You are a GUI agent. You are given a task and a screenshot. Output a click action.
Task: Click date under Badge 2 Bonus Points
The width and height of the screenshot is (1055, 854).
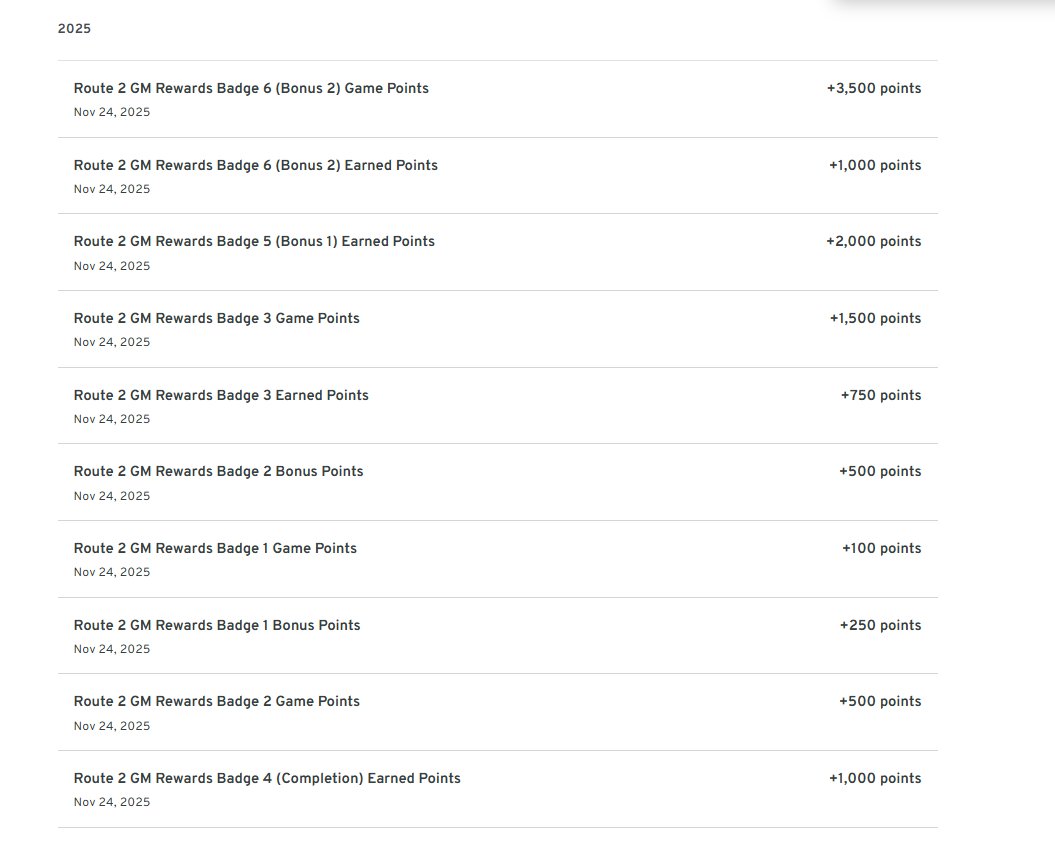[x=112, y=496]
